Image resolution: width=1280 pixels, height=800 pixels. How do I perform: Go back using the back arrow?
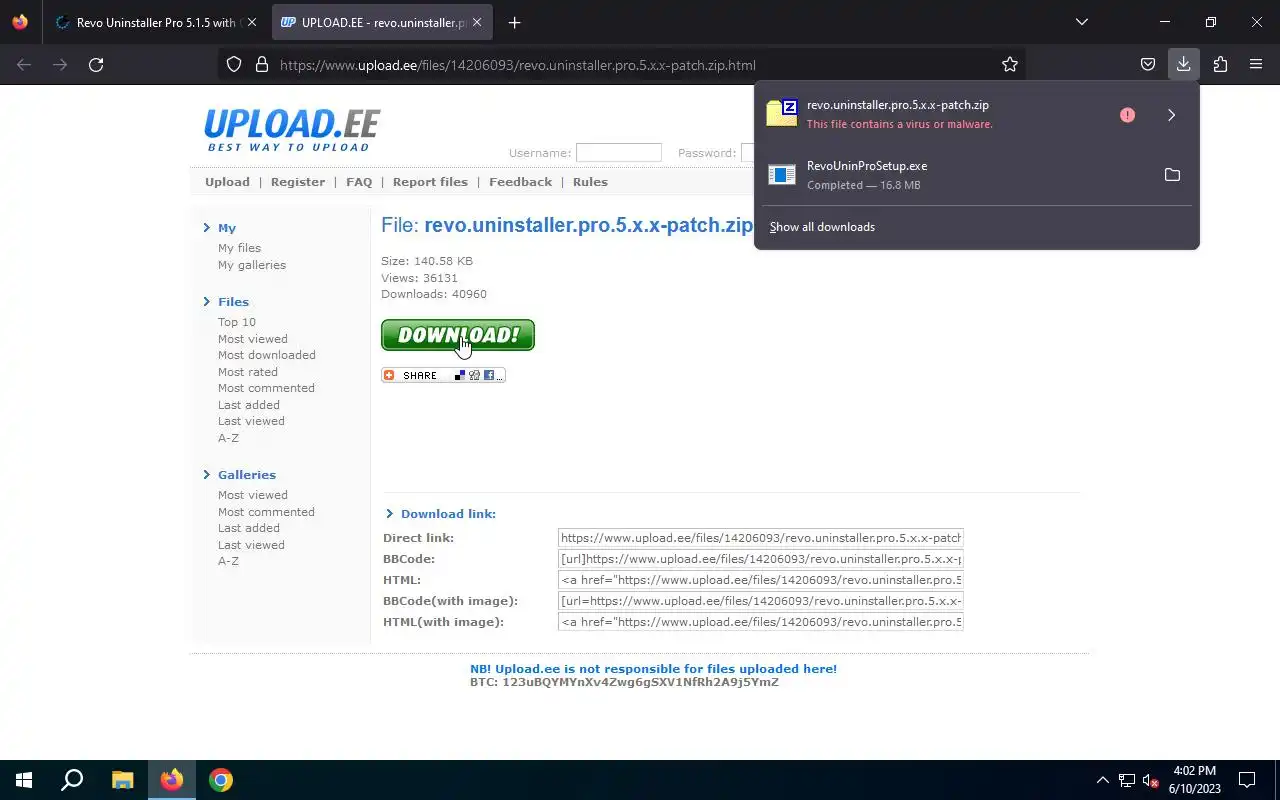pyautogui.click(x=24, y=65)
